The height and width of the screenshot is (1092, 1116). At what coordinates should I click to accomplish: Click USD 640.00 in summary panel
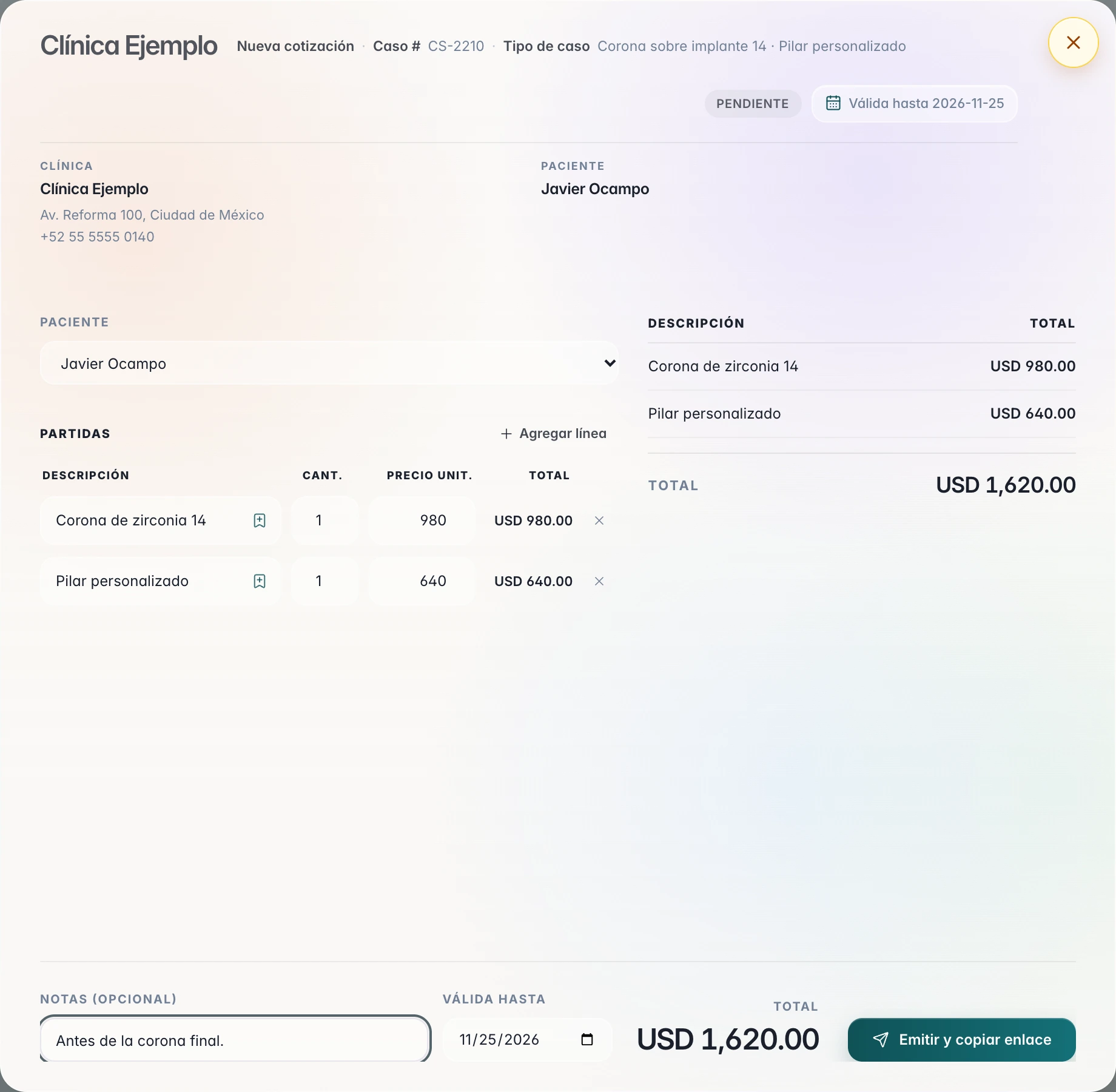point(1033,414)
